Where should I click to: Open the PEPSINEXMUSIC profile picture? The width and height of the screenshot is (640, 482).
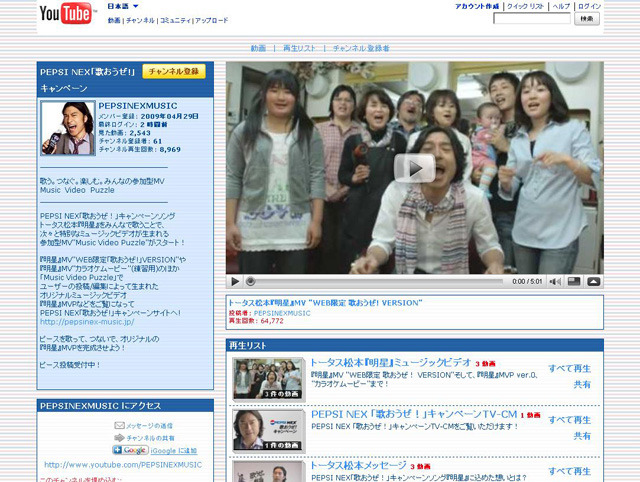coord(68,128)
